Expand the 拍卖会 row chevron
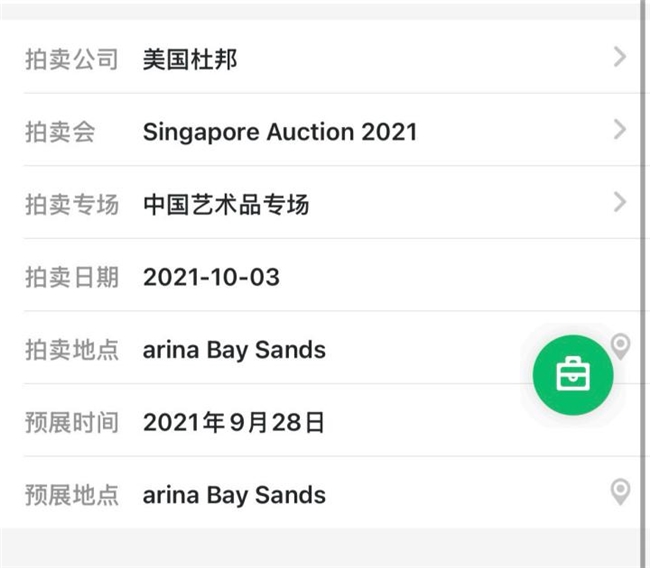Screen dimensions: 650x568 tap(620, 130)
